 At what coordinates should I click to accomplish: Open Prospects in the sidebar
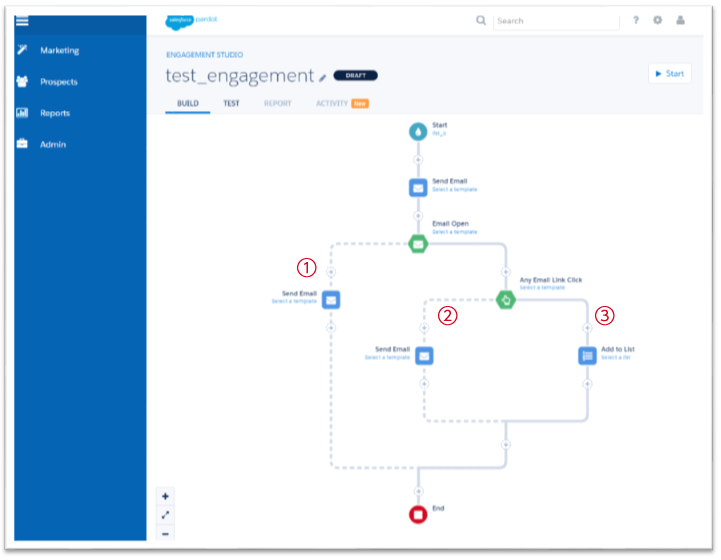[58, 82]
